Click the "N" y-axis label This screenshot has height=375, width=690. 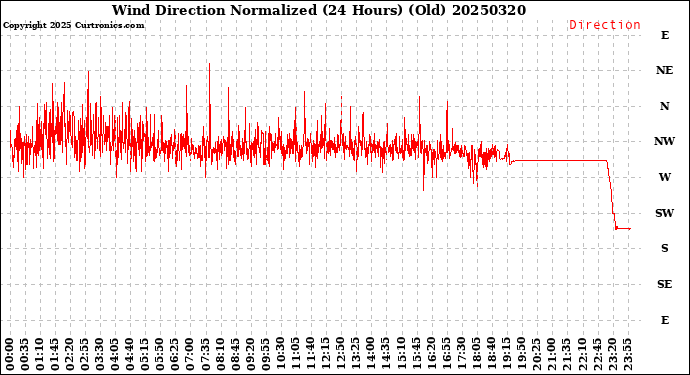(664, 106)
